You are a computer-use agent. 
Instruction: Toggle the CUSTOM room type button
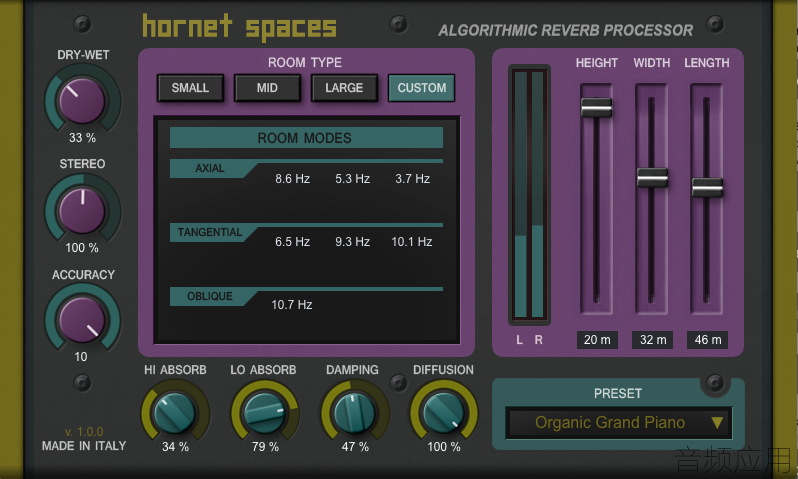tap(421, 88)
